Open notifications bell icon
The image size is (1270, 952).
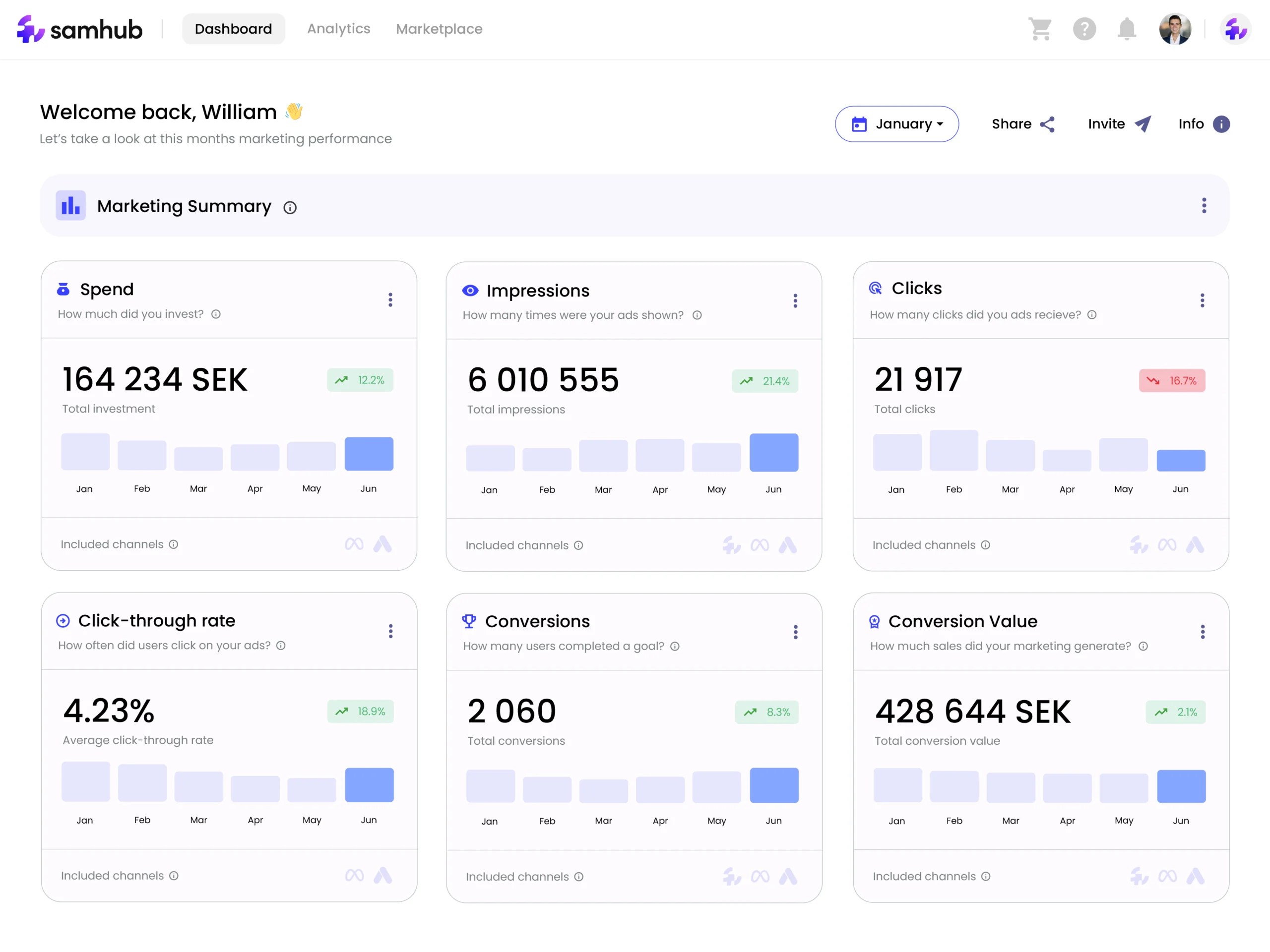1127,29
